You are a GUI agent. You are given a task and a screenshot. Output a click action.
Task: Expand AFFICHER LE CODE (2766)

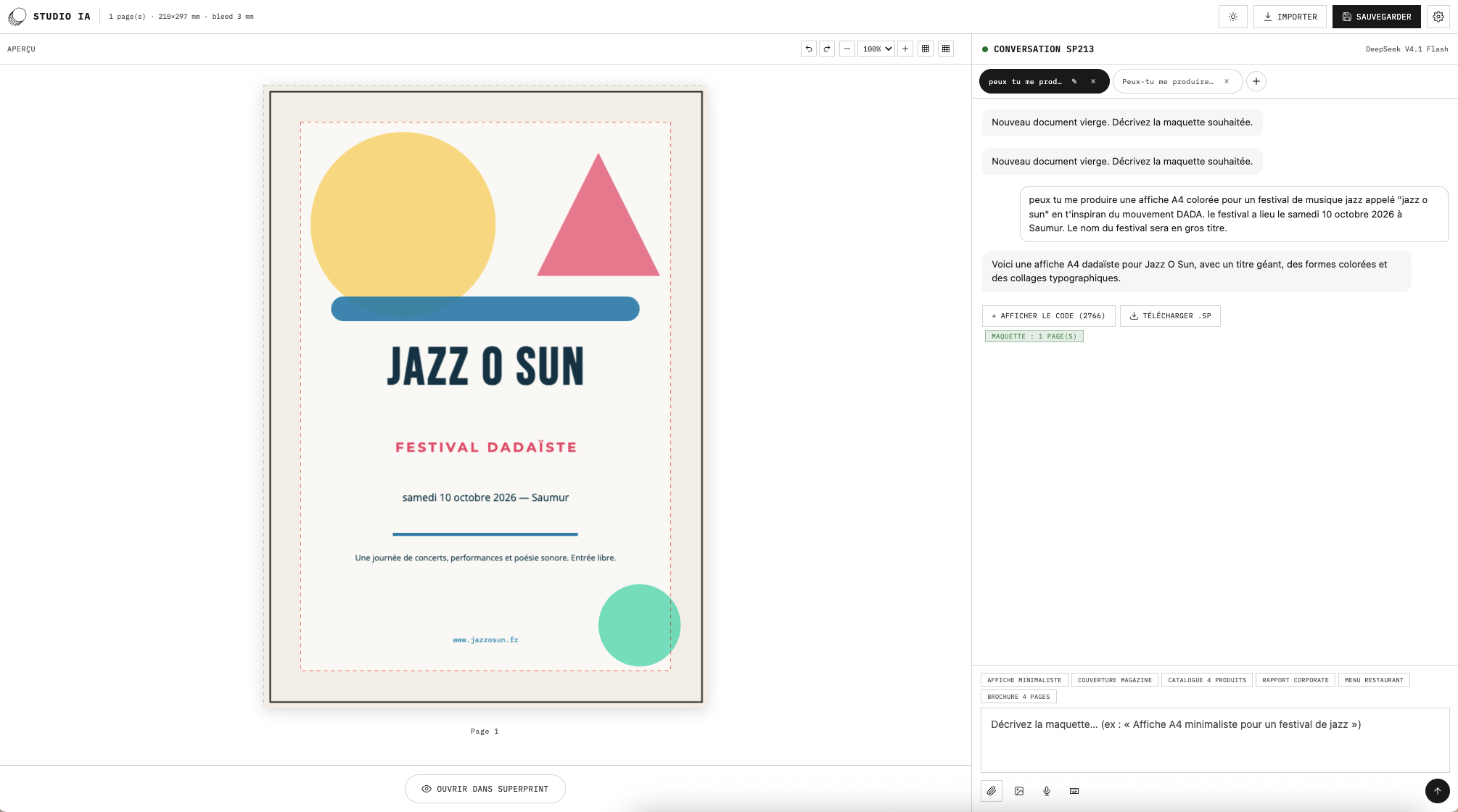pyautogui.click(x=1048, y=315)
